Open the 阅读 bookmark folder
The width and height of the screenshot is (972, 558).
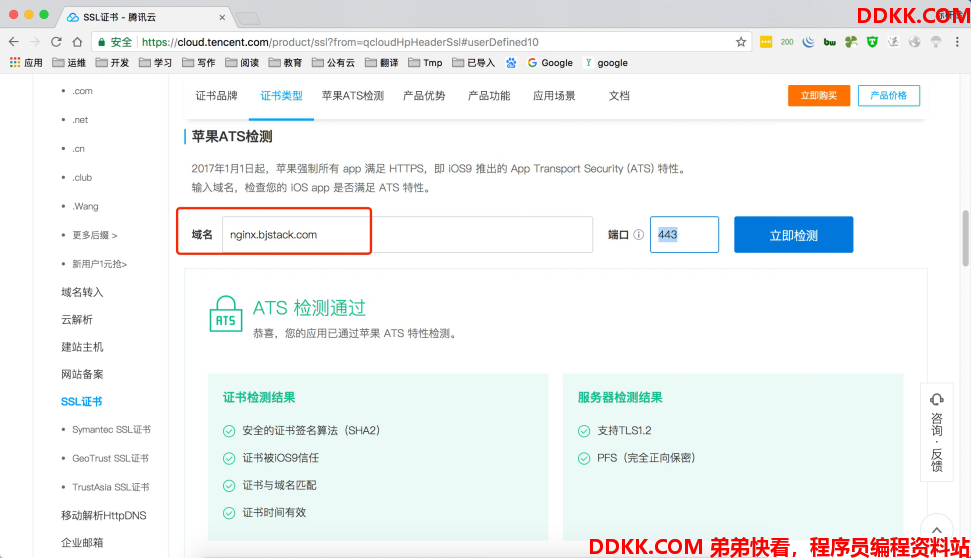(x=242, y=63)
